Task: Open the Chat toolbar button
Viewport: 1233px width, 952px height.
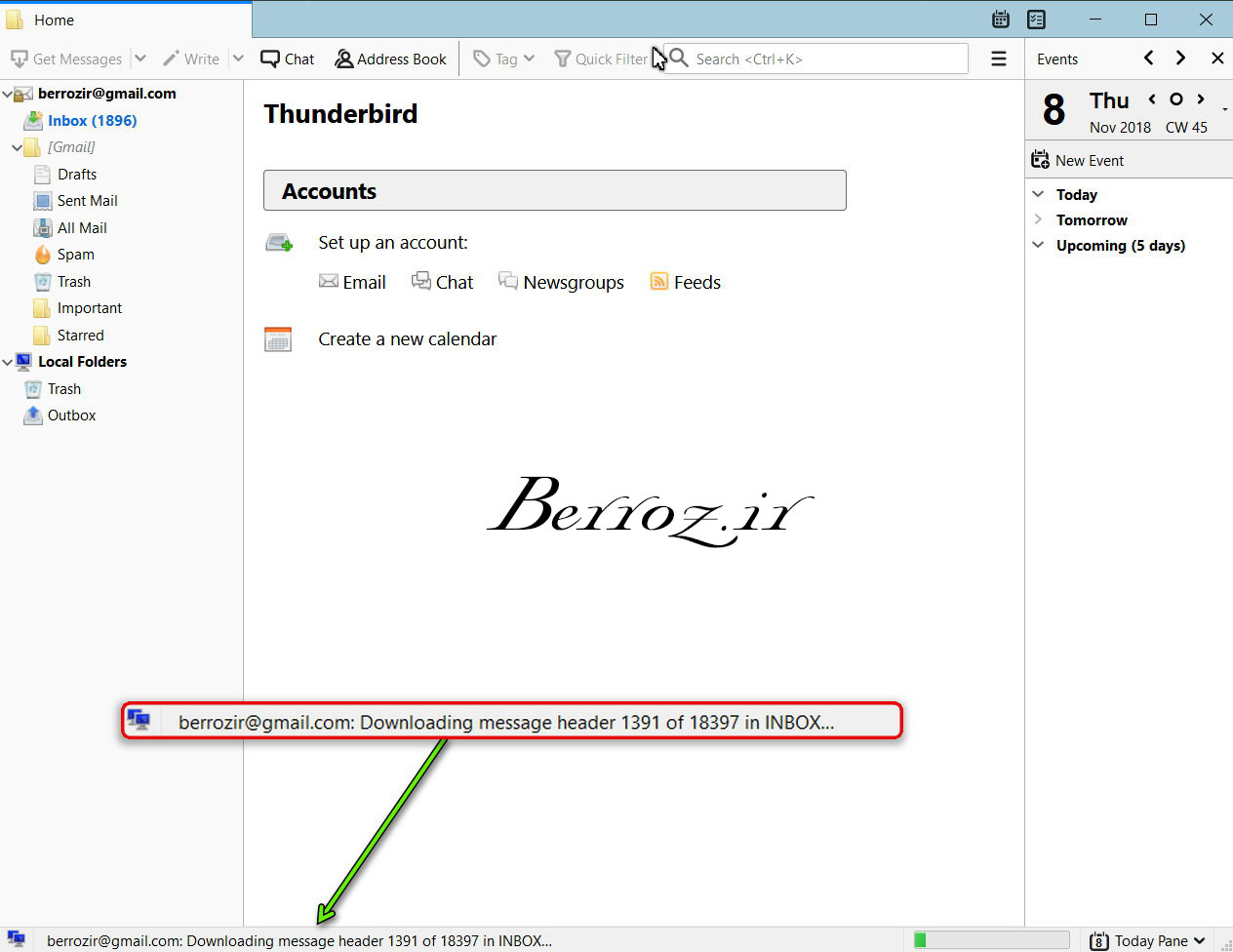Action: 287,59
